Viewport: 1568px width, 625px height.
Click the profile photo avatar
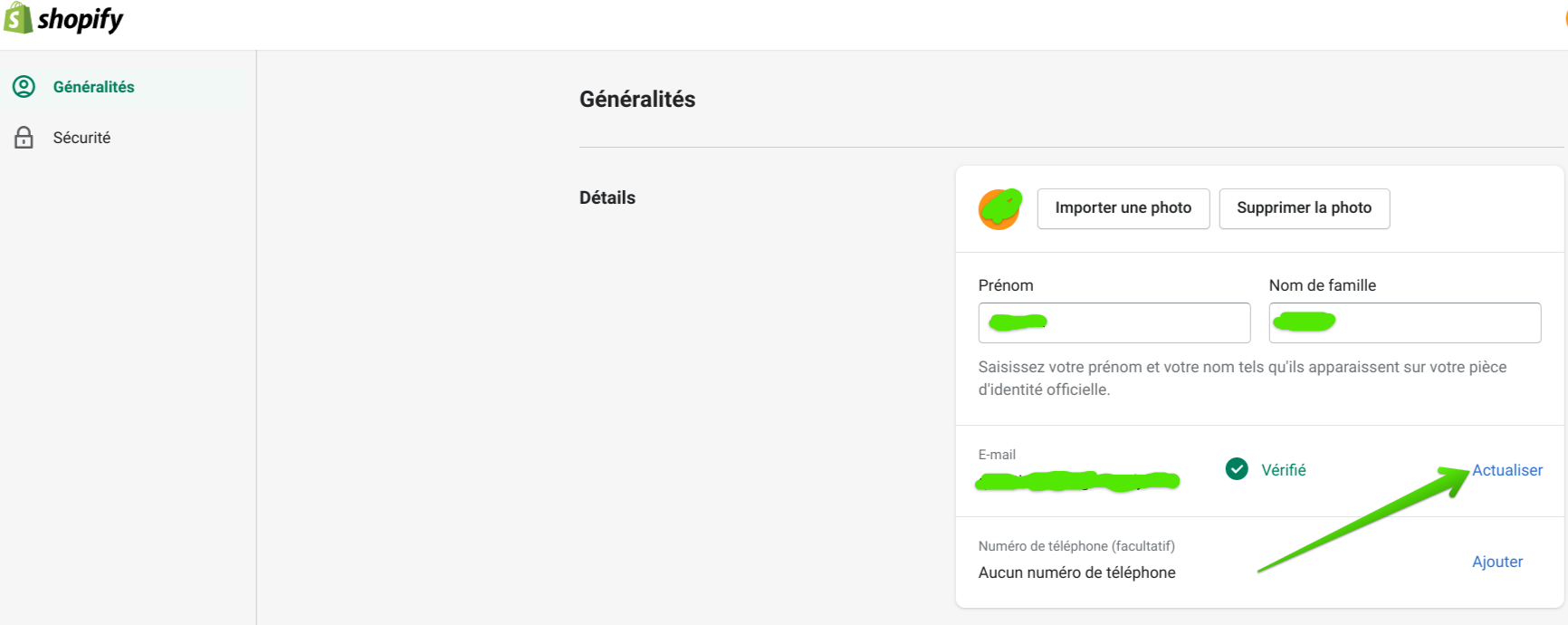point(999,209)
